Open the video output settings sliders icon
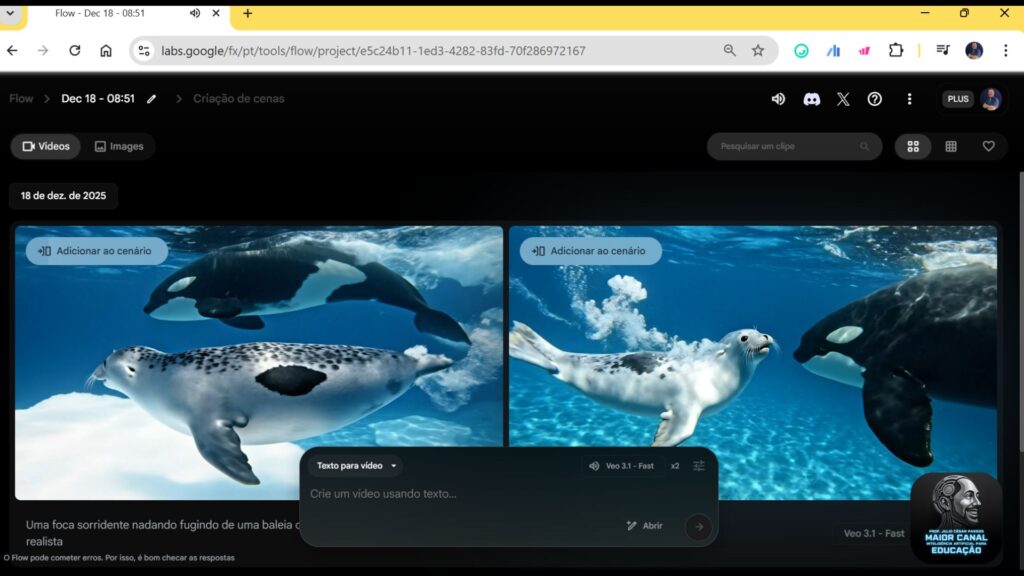This screenshot has height=576, width=1024. 698,465
